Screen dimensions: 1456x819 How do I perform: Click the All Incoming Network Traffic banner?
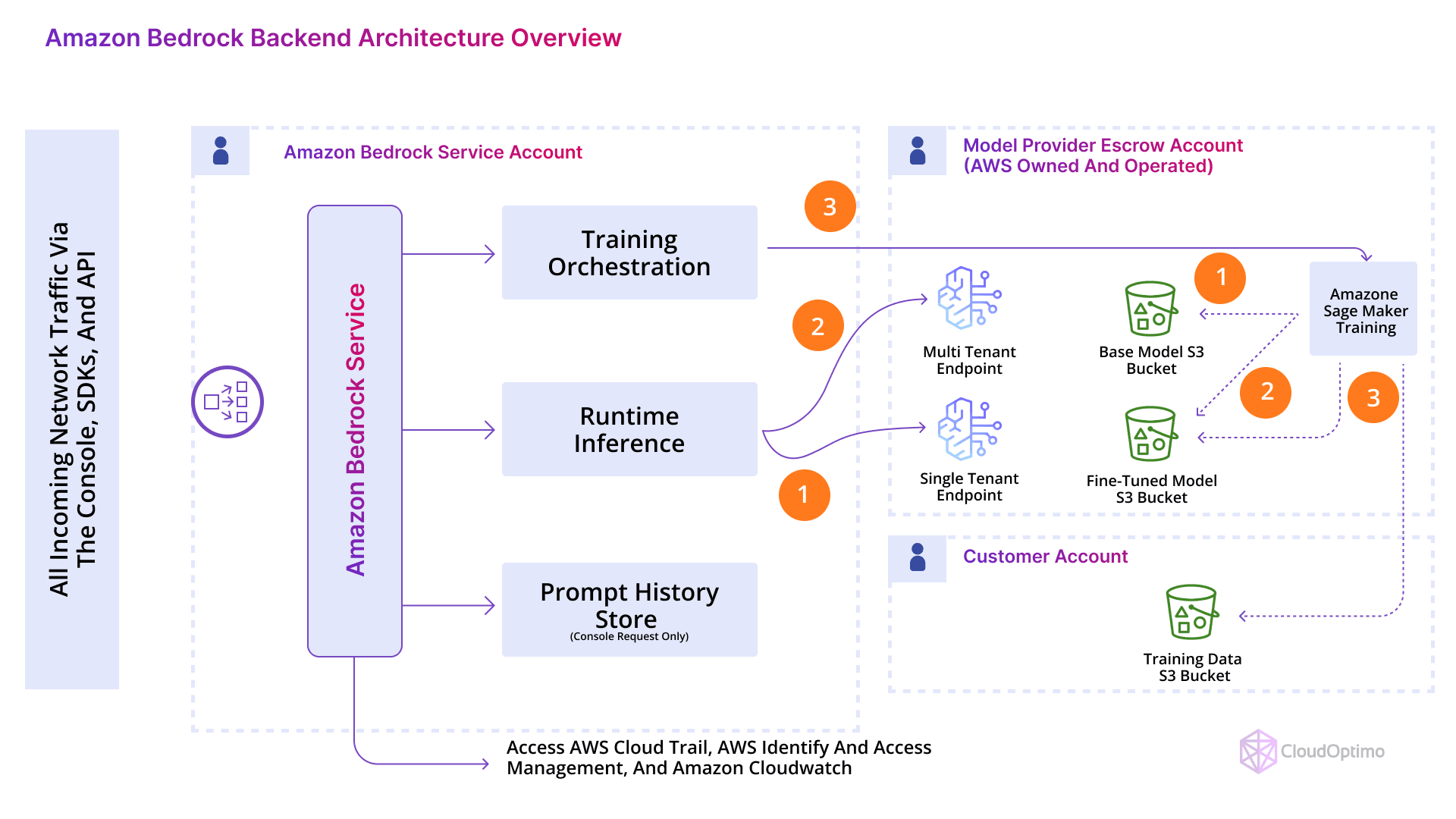click(x=72, y=409)
